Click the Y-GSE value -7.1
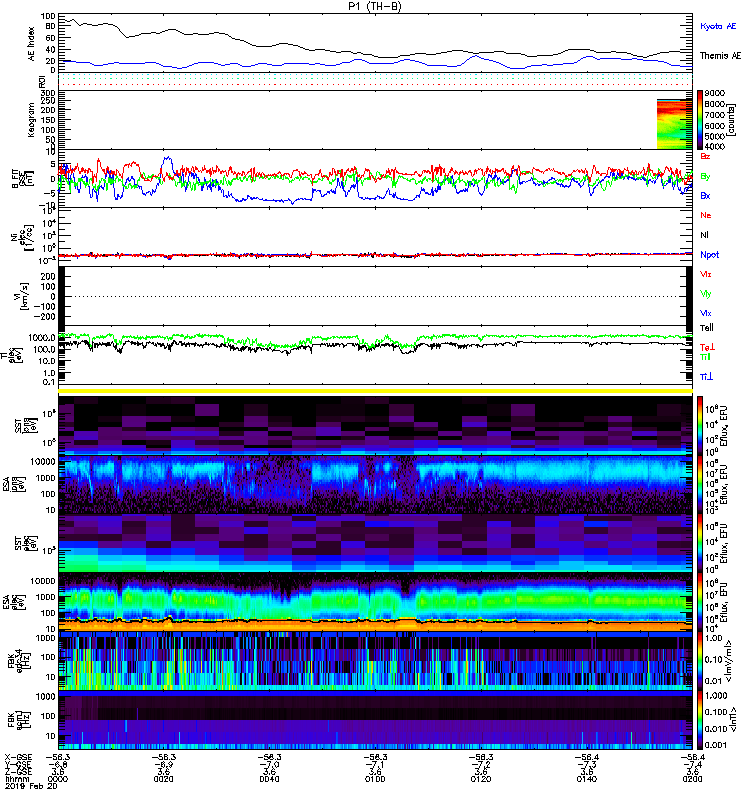This screenshot has width=750, height=800. click(375, 764)
